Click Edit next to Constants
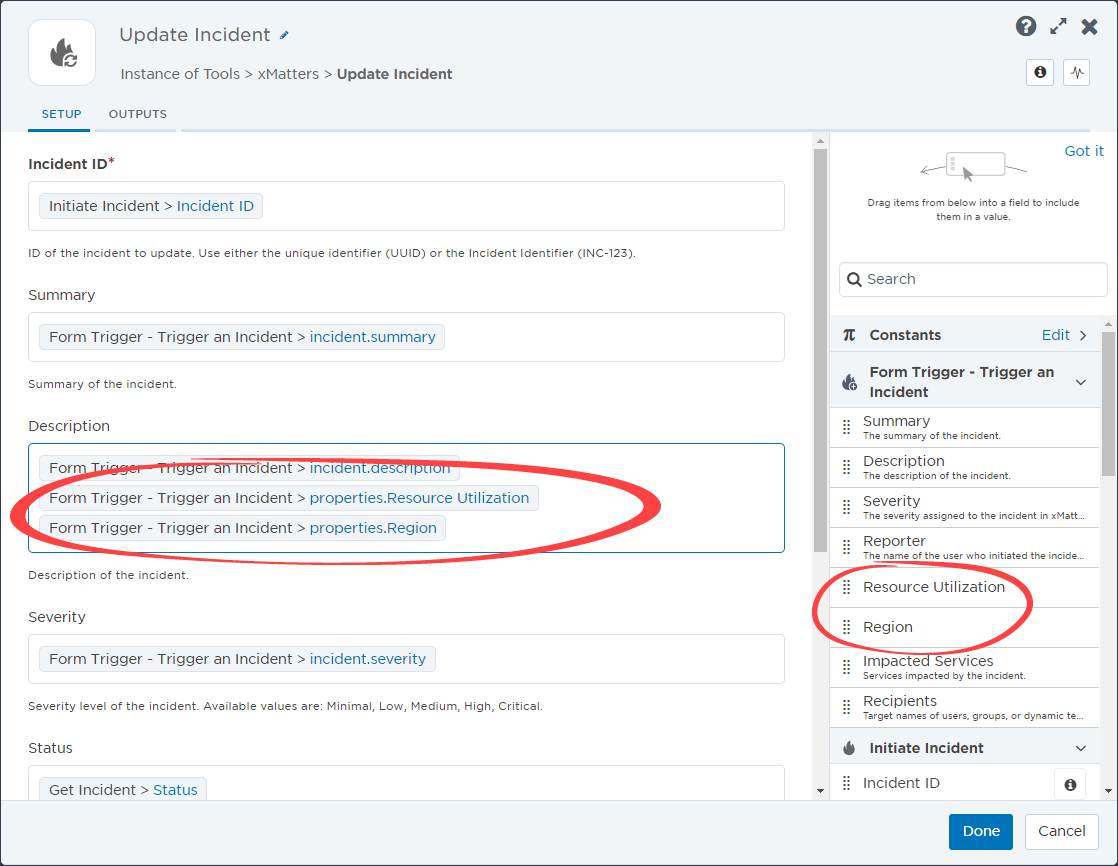Screen dimensions: 1118x866 click(x=1055, y=335)
